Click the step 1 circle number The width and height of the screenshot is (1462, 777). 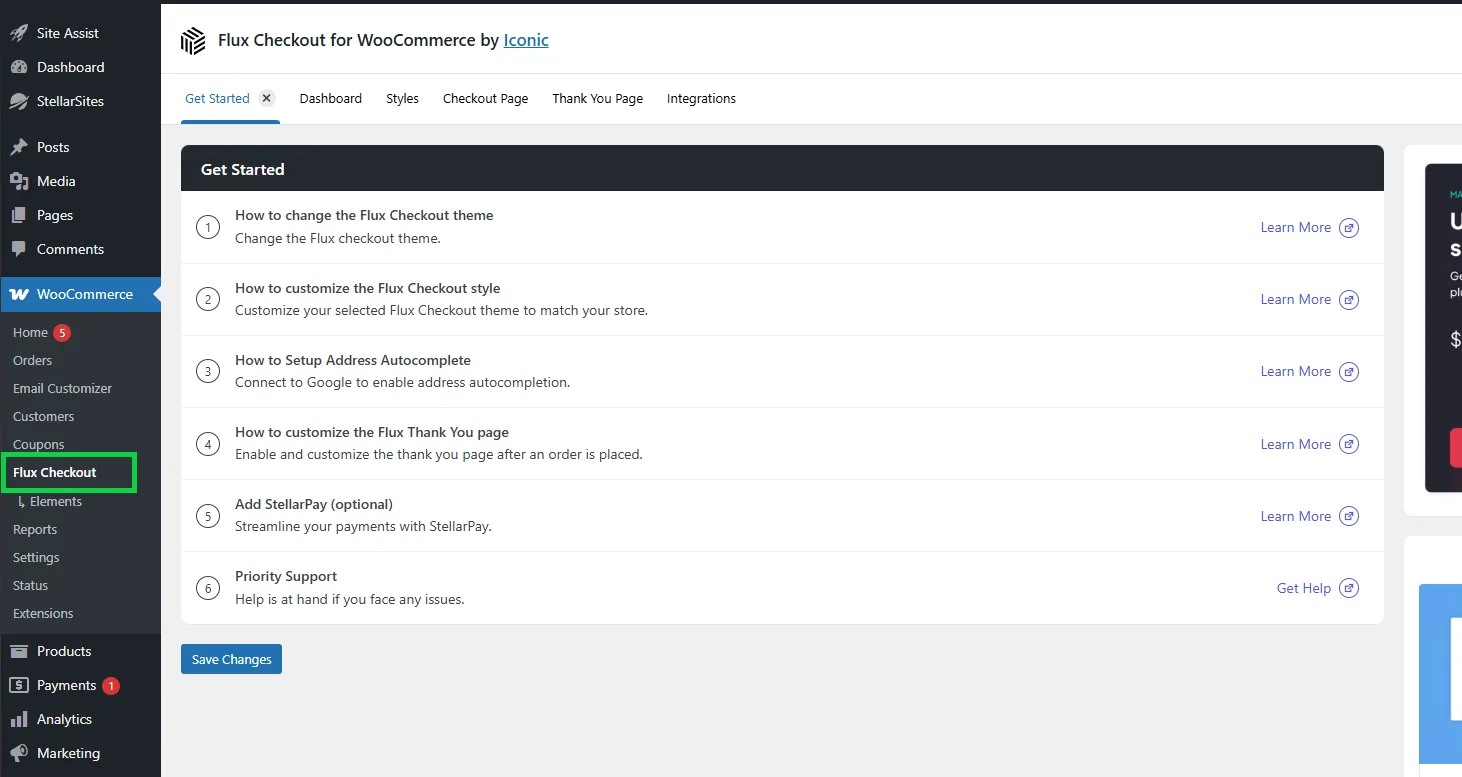click(208, 227)
